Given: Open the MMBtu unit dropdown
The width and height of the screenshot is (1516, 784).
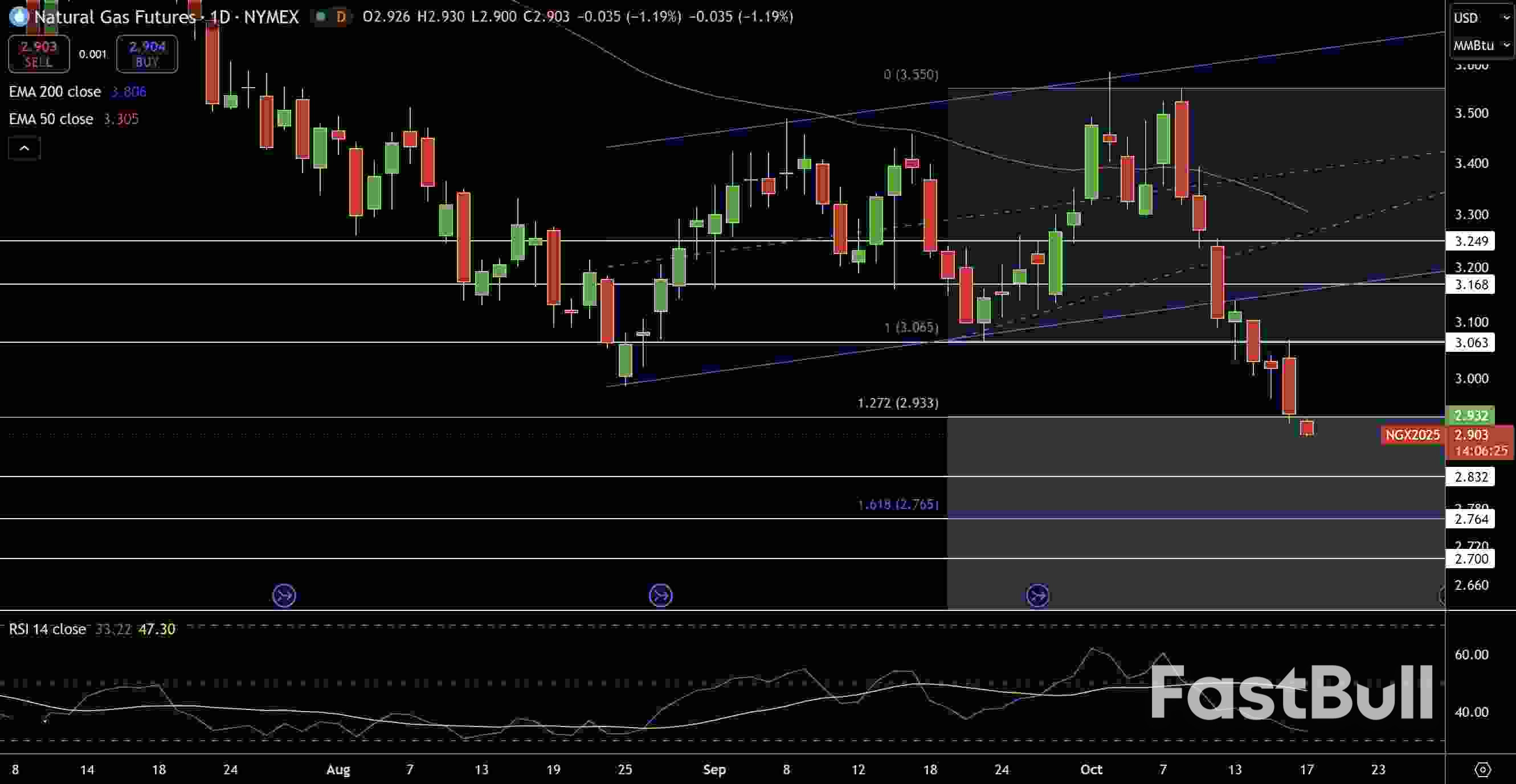Looking at the screenshot, I should [1480, 46].
